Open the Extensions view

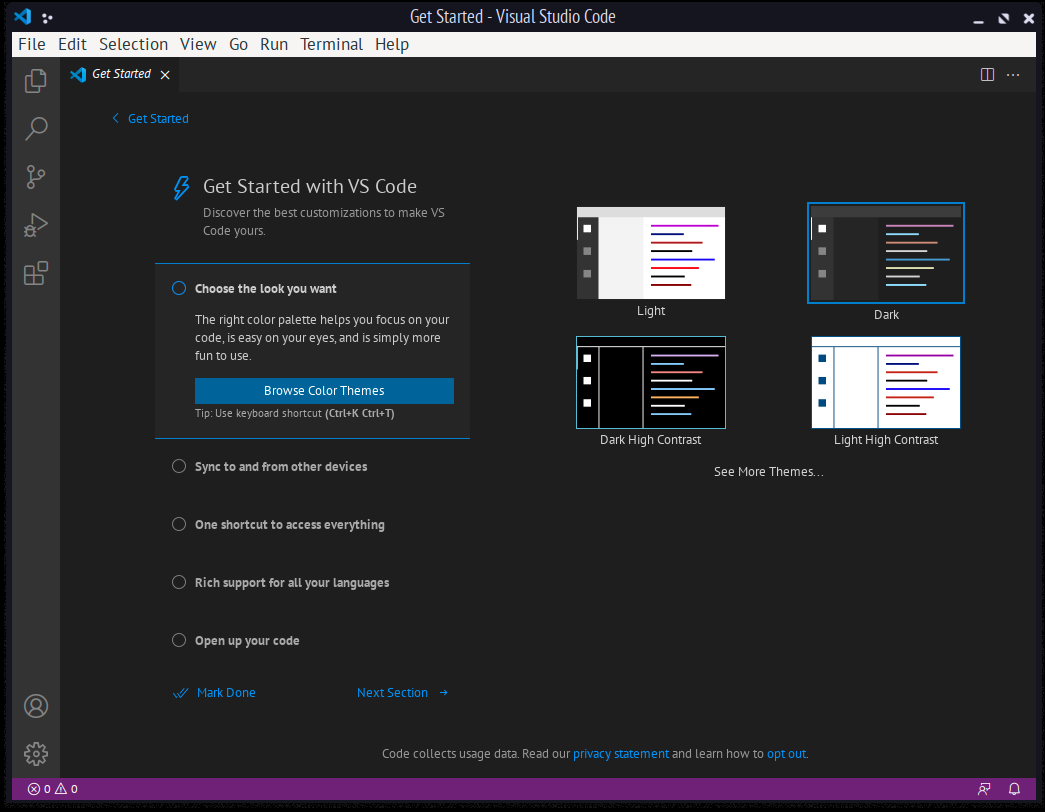tap(36, 273)
